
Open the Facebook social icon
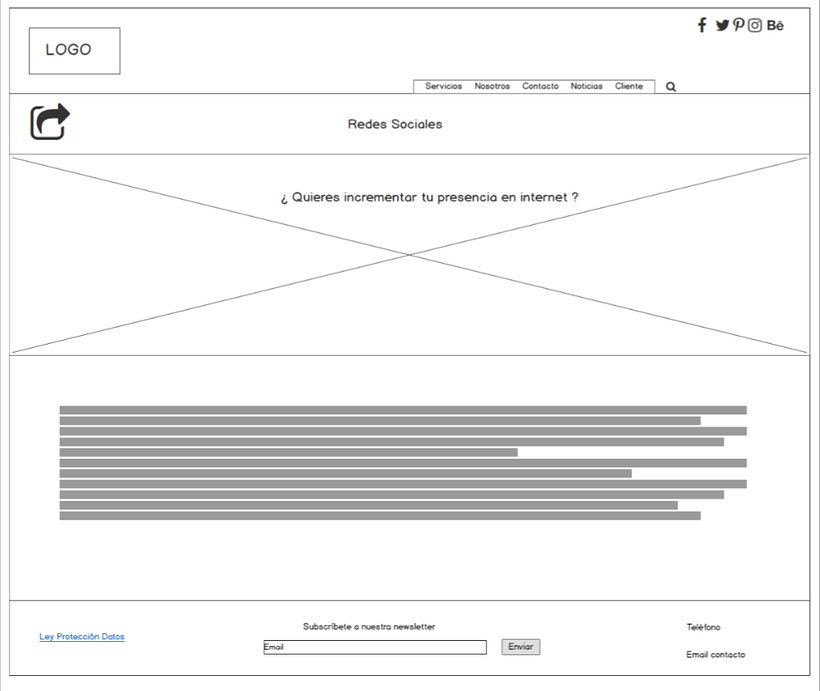702,25
